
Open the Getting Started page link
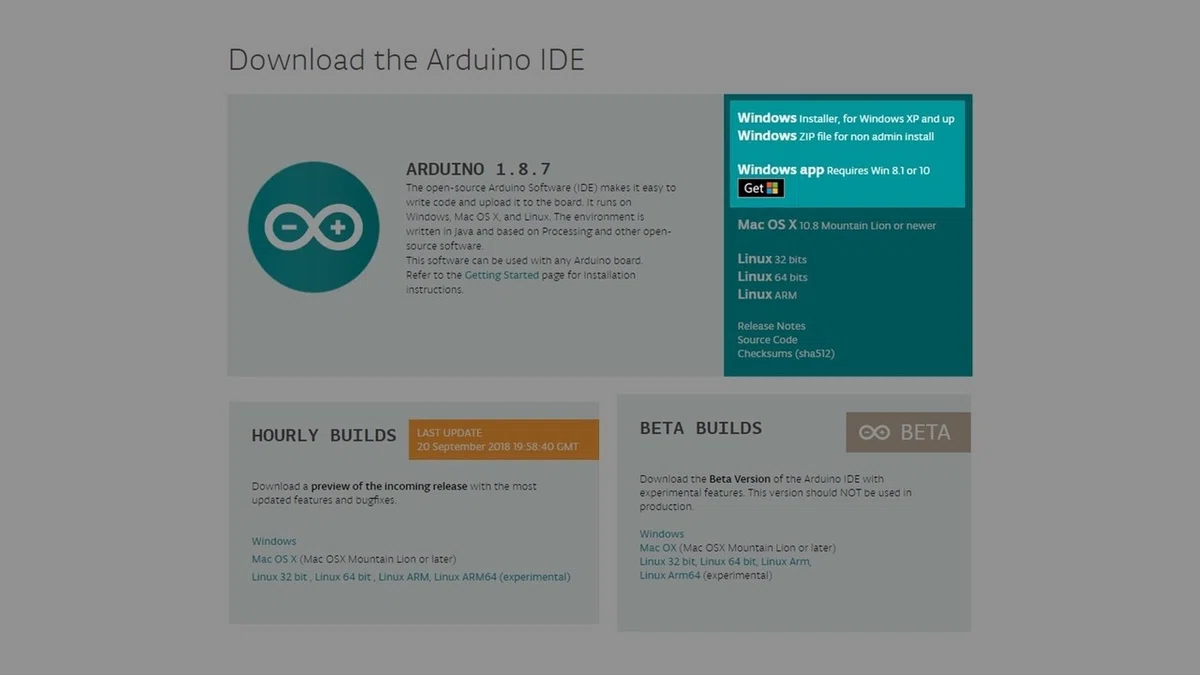tap(501, 275)
